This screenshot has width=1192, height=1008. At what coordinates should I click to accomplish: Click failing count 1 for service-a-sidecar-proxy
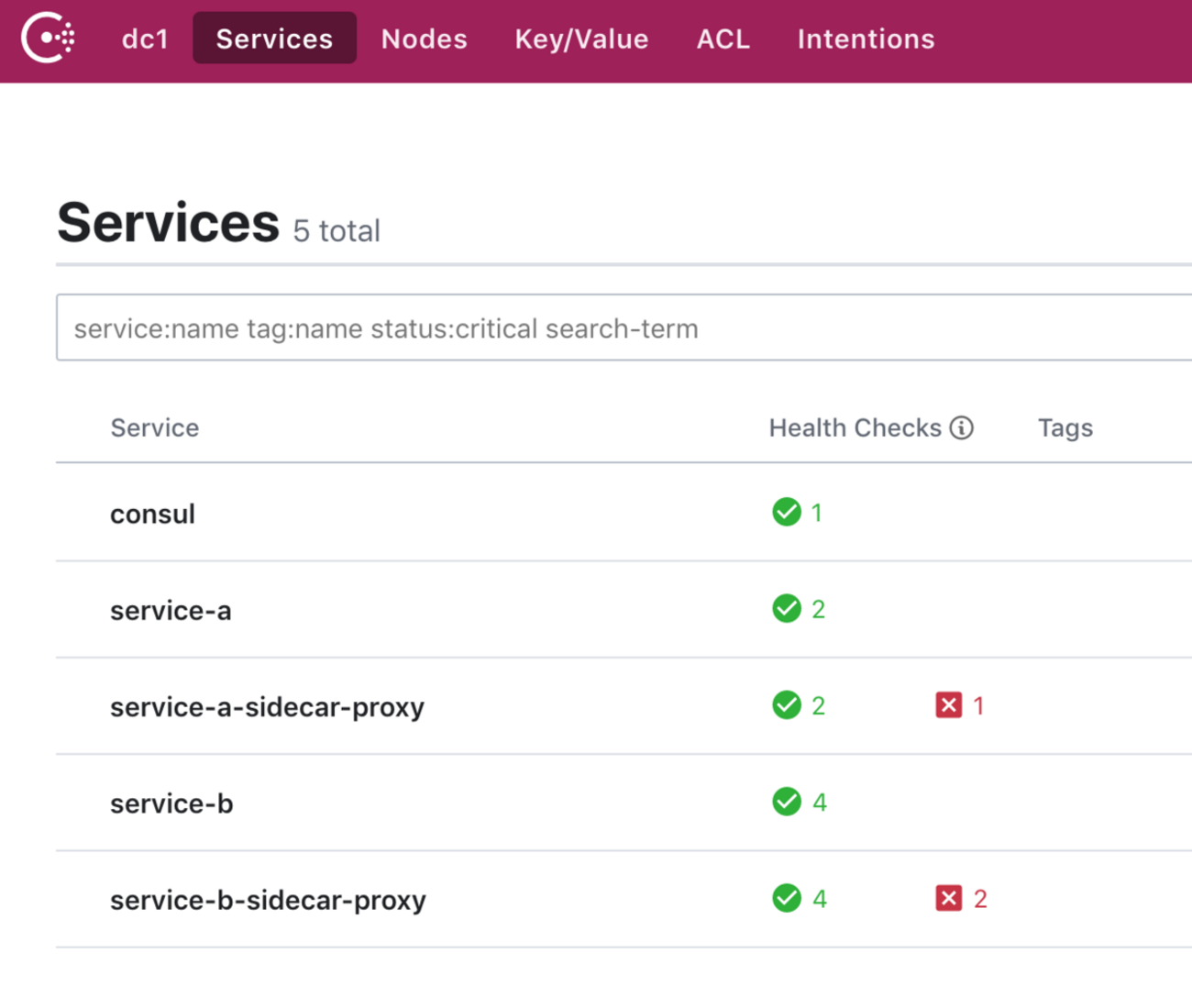978,705
